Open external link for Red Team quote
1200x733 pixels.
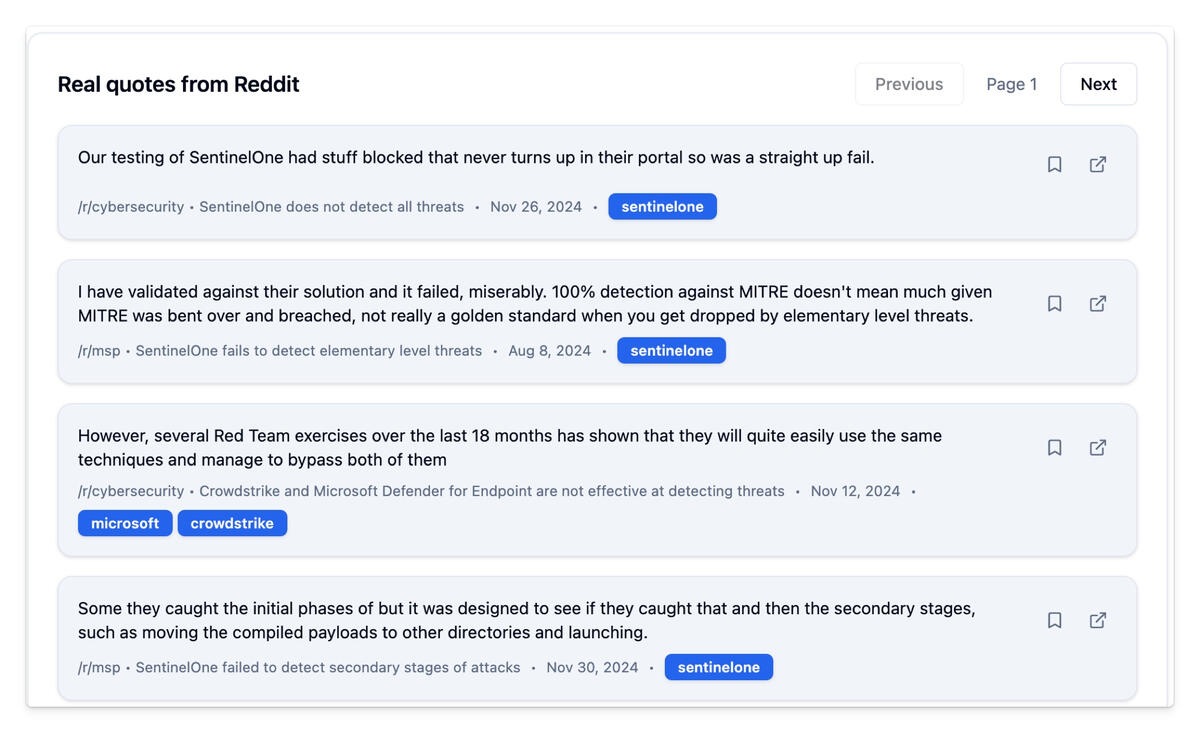(1097, 447)
